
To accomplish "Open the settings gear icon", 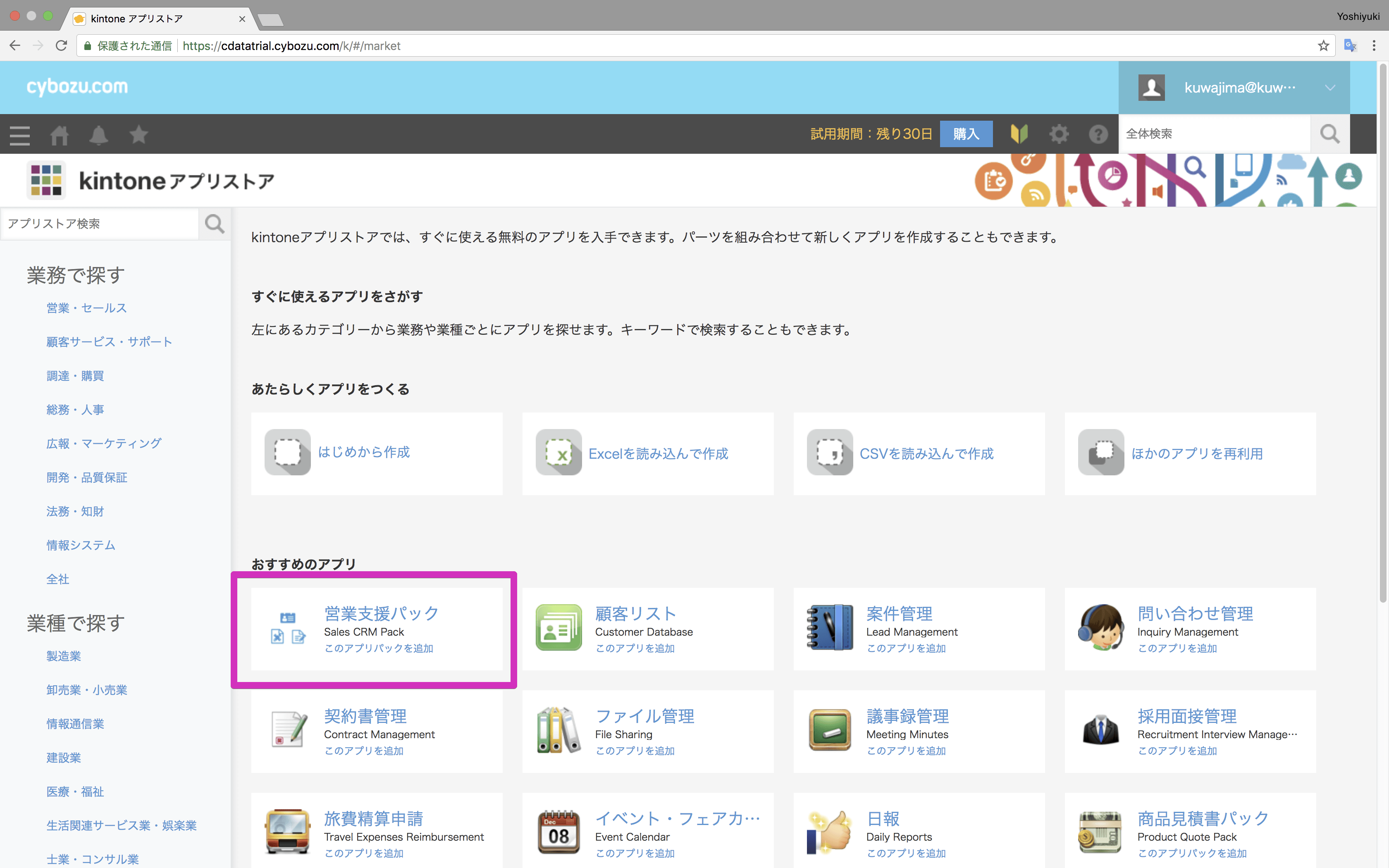I will tap(1058, 134).
